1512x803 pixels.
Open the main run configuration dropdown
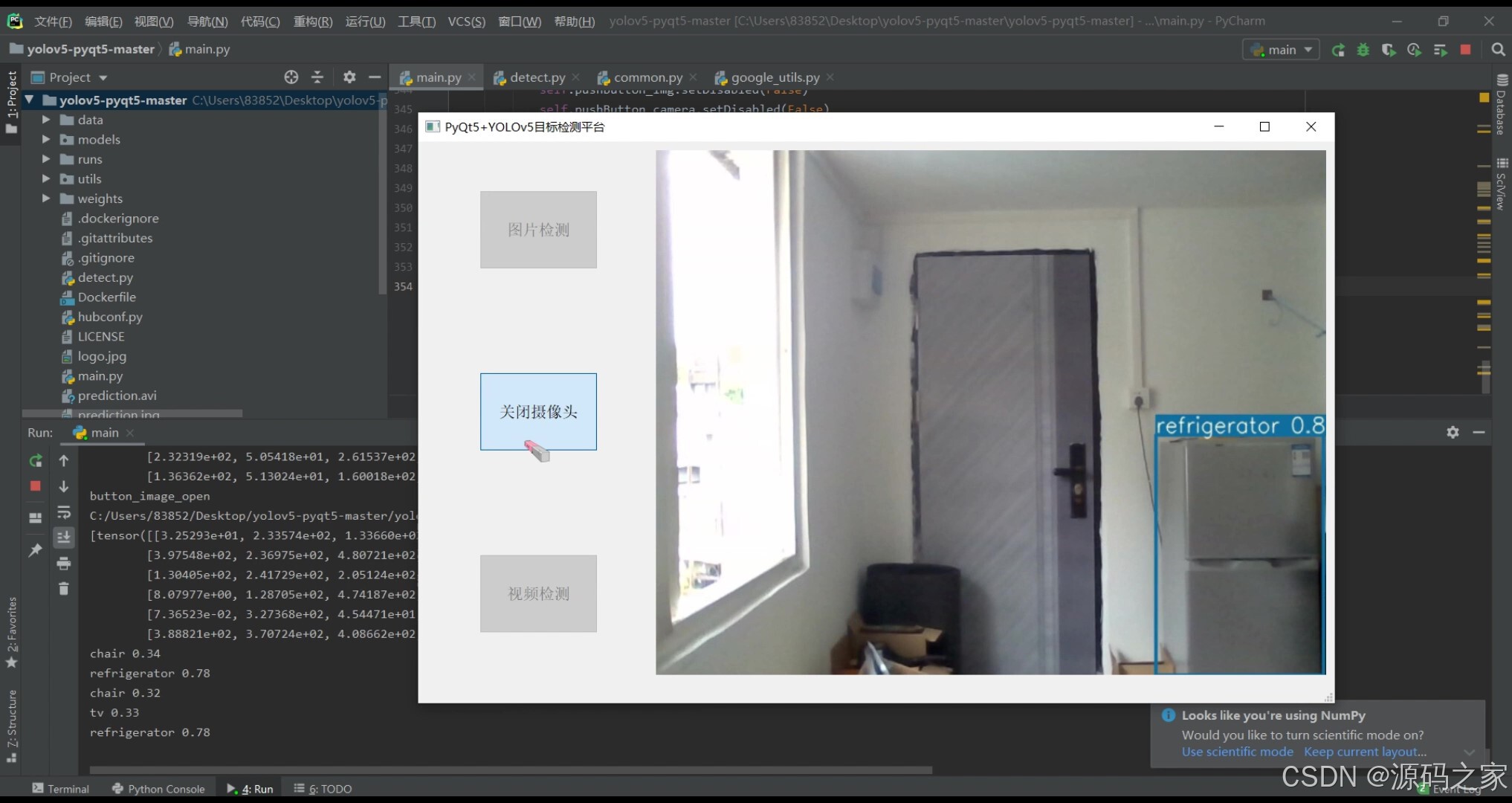pos(1281,50)
